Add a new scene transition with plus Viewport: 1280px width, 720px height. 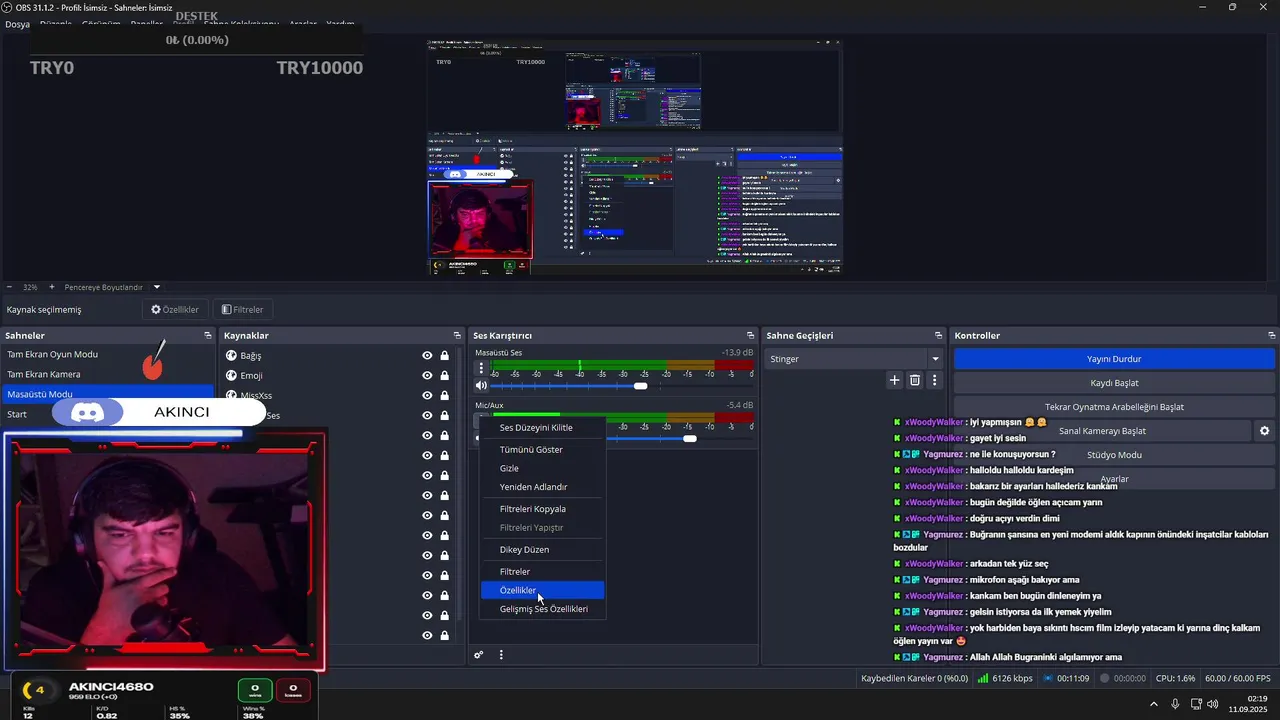(895, 380)
